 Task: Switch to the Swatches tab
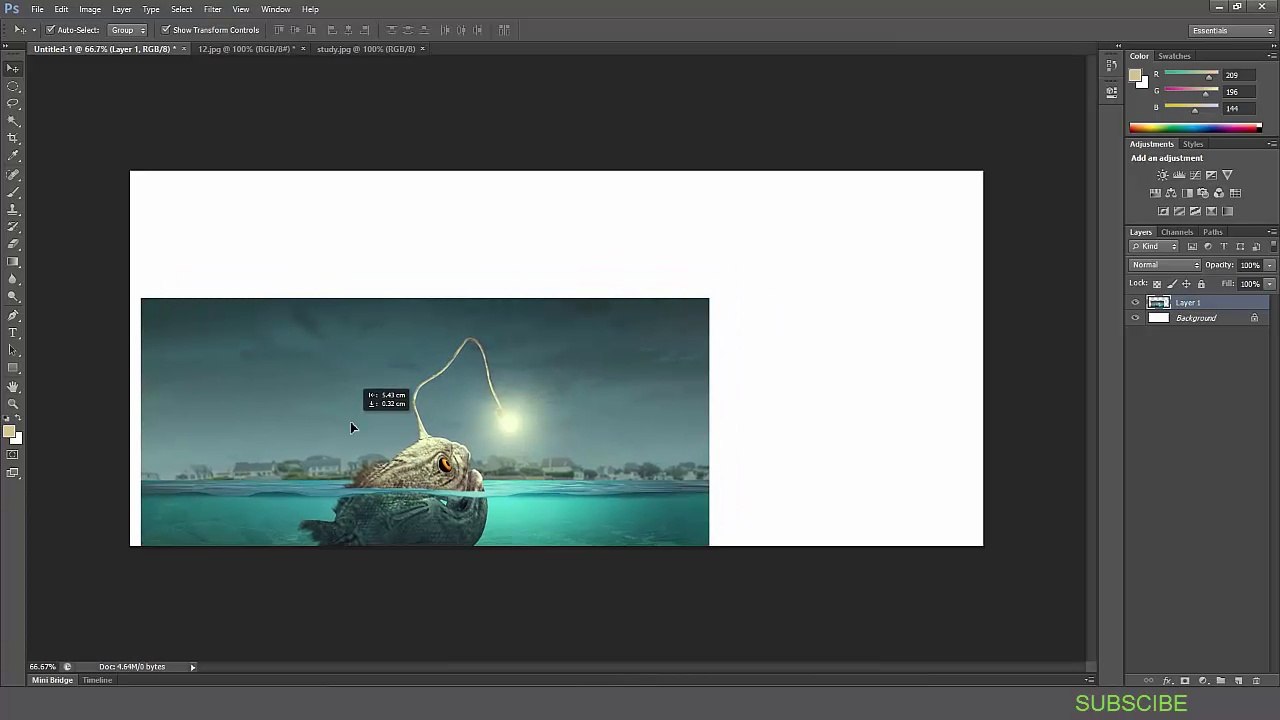click(x=1174, y=56)
